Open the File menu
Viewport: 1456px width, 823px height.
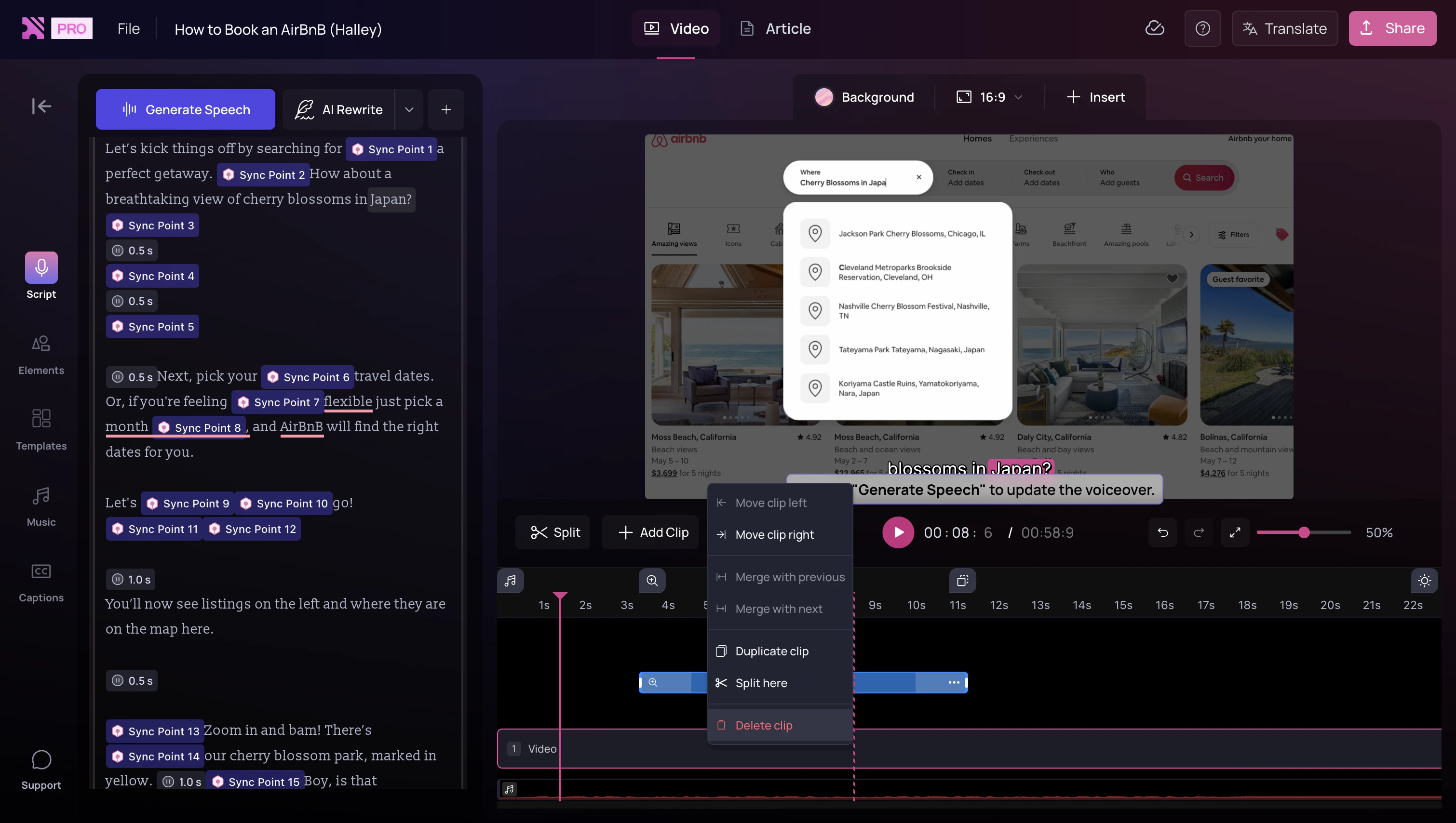tap(128, 29)
